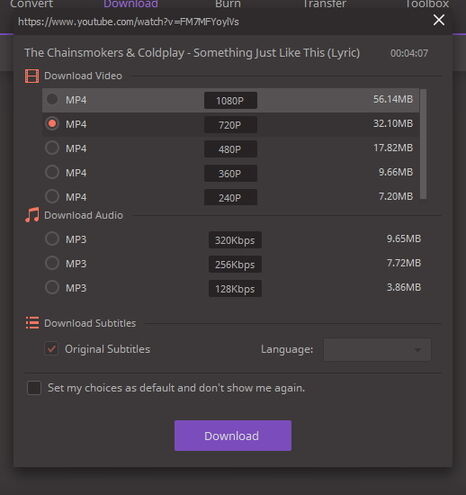Image resolution: width=466 pixels, height=495 pixels.
Task: Open the Download tab
Action: pyautogui.click(x=131, y=4)
